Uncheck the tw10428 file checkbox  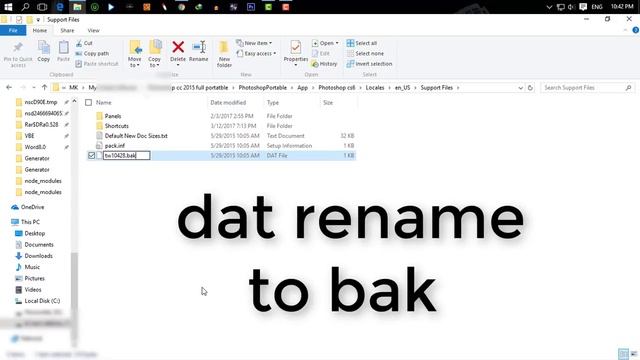point(91,156)
